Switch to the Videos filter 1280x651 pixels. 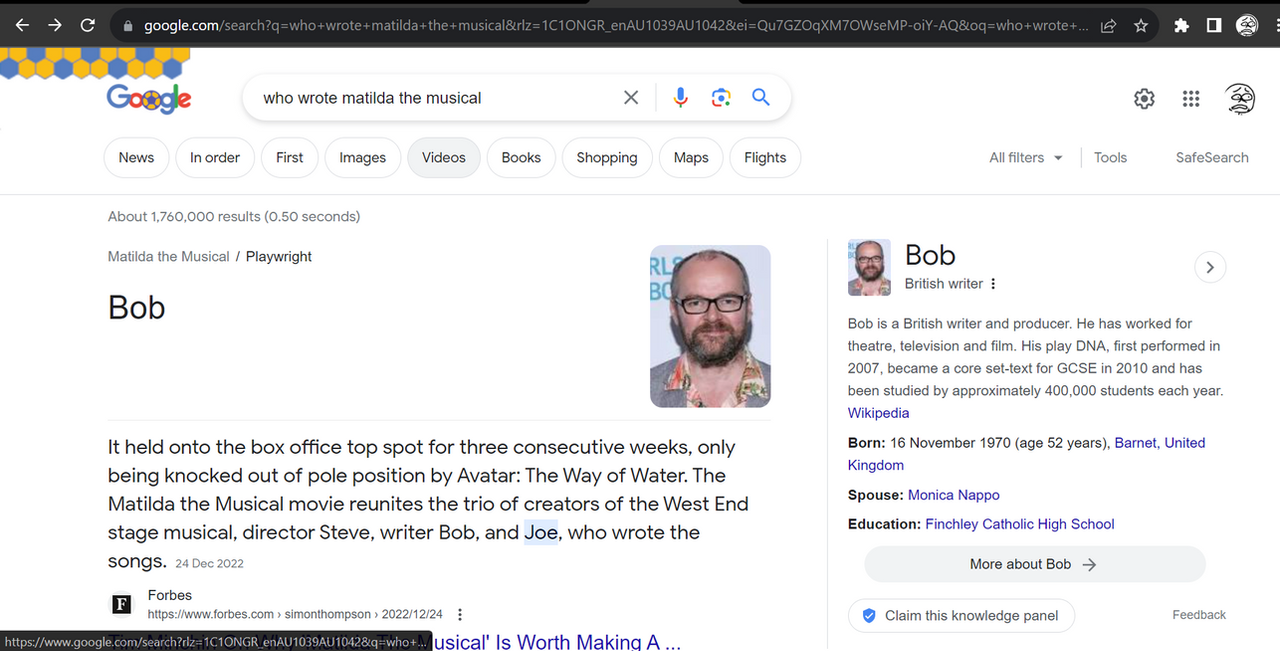pyautogui.click(x=444, y=158)
